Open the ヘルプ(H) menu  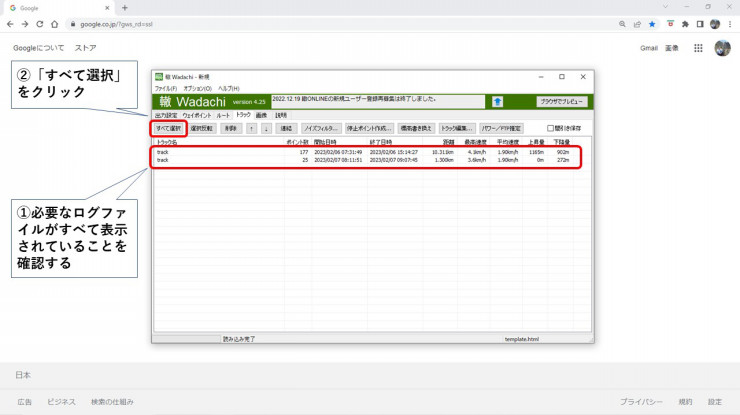[x=228, y=89]
